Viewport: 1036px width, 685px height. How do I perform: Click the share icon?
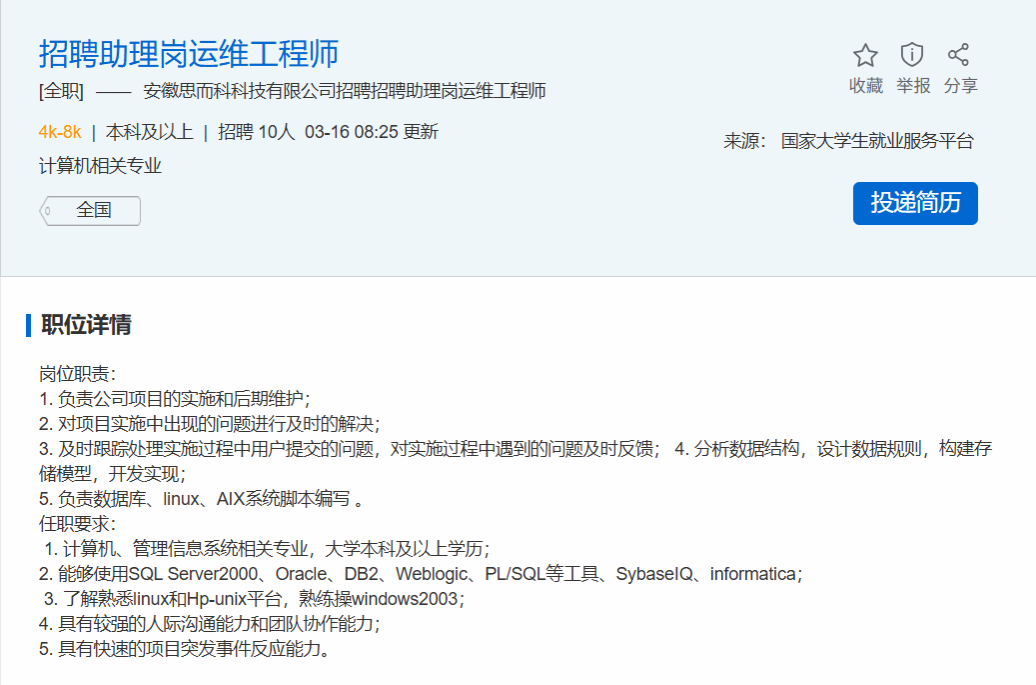click(959, 55)
